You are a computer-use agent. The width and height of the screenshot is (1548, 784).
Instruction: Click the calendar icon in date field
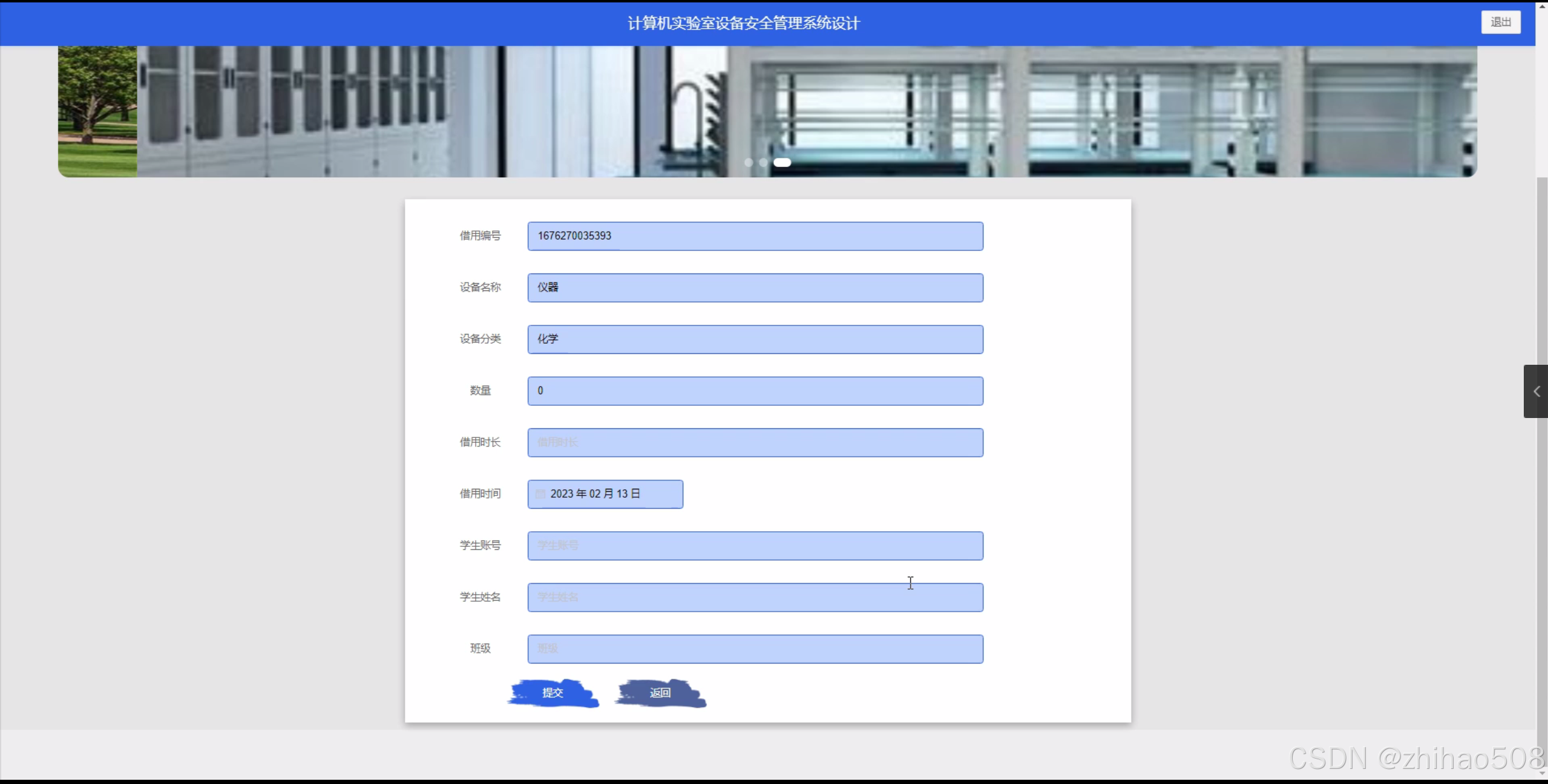coord(540,494)
